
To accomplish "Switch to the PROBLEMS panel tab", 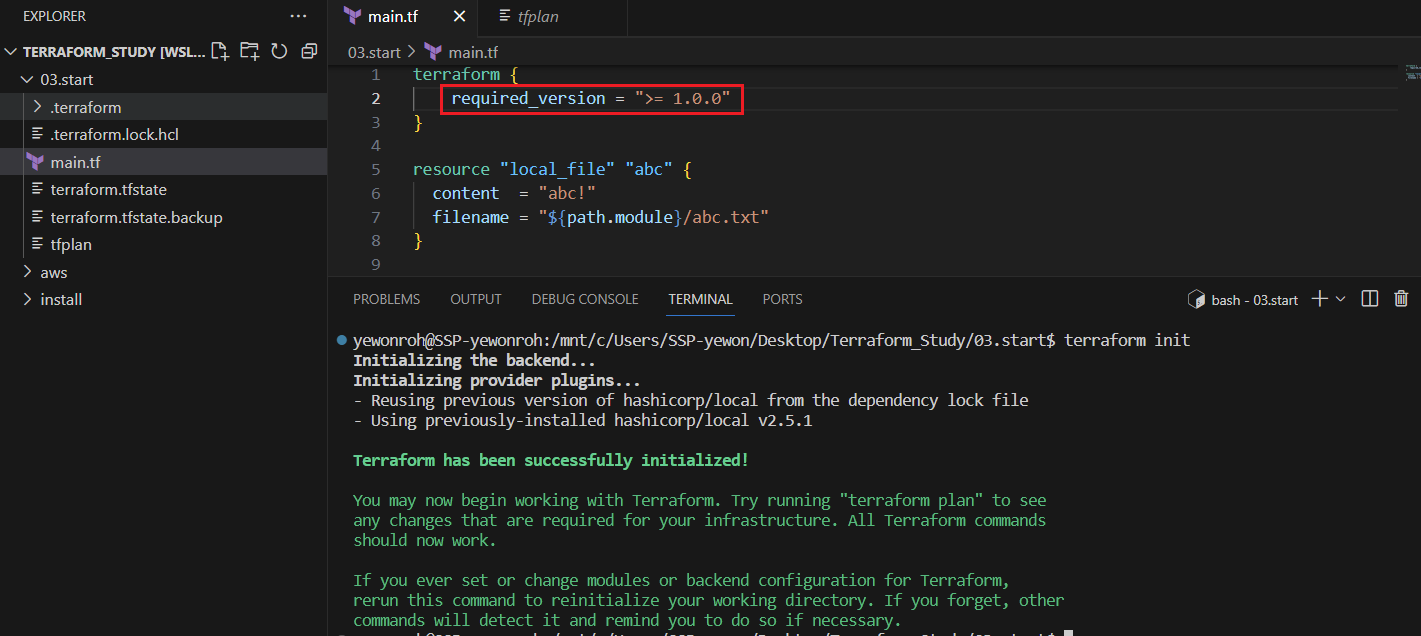I will (x=386, y=299).
